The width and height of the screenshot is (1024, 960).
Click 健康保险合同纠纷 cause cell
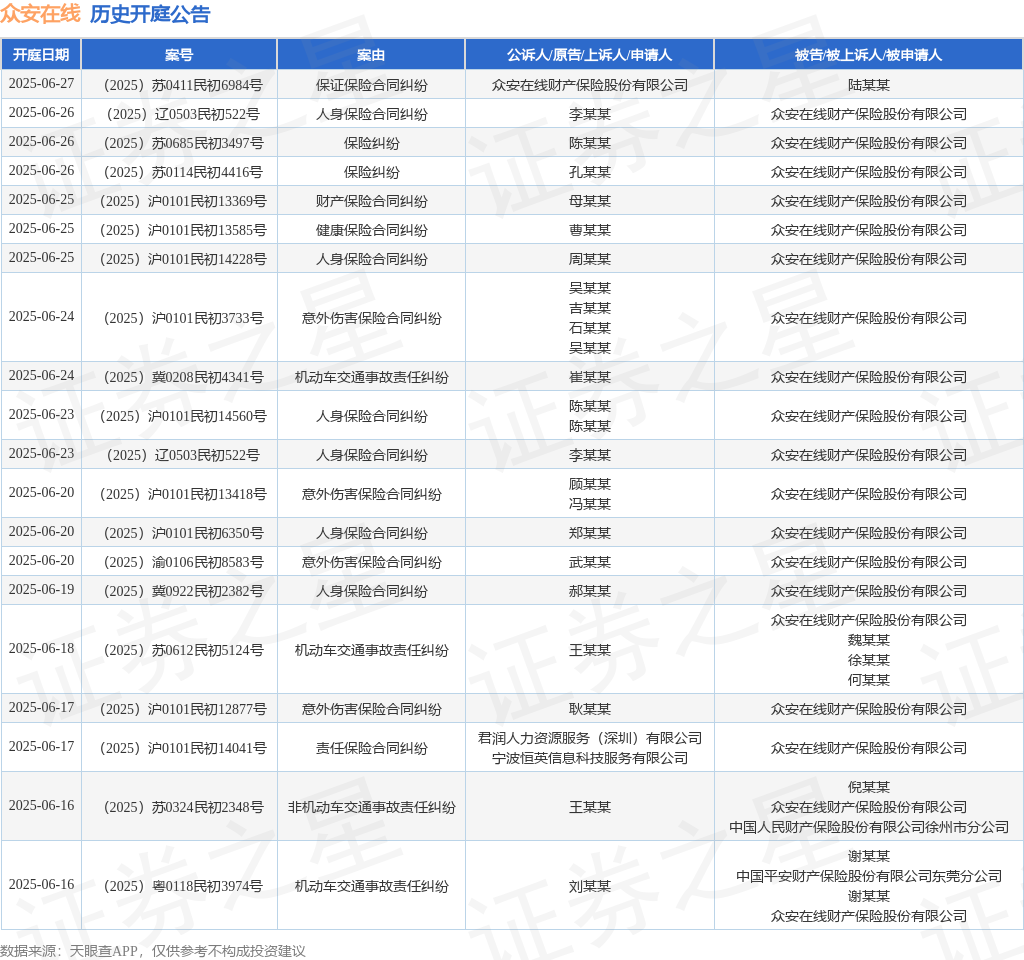(x=372, y=230)
